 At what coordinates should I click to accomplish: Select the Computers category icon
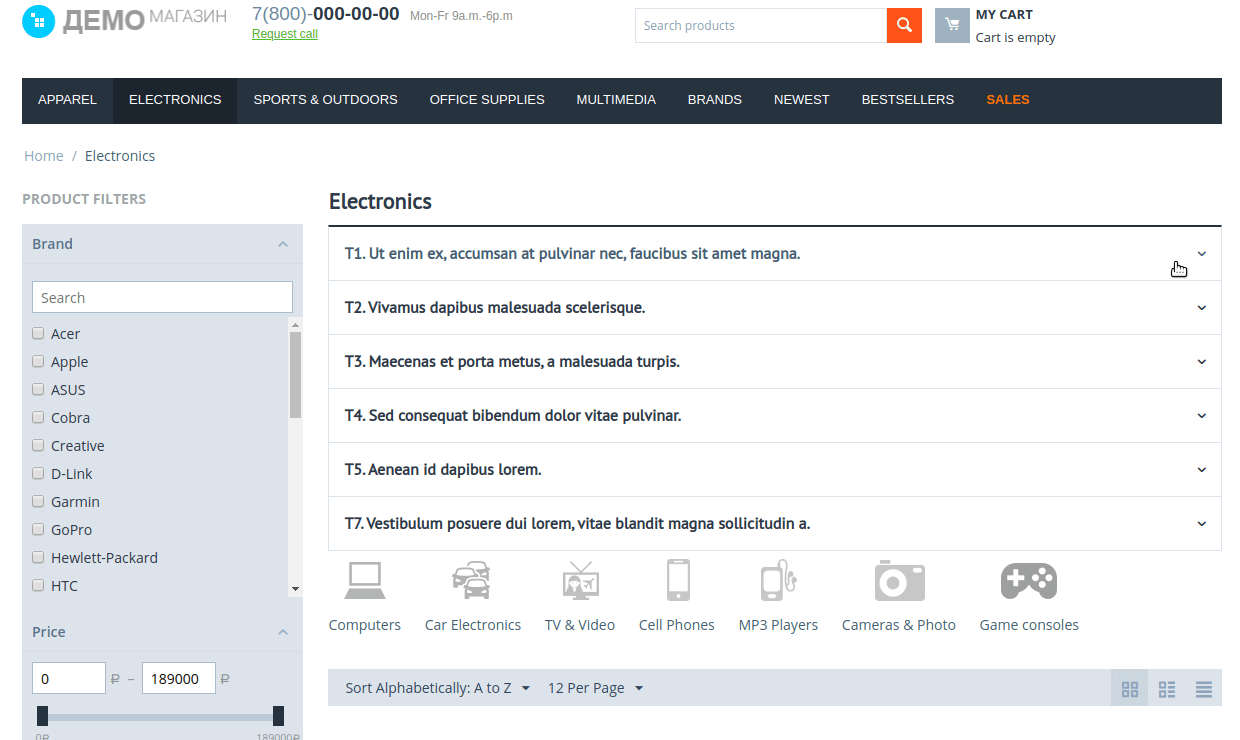[365, 580]
